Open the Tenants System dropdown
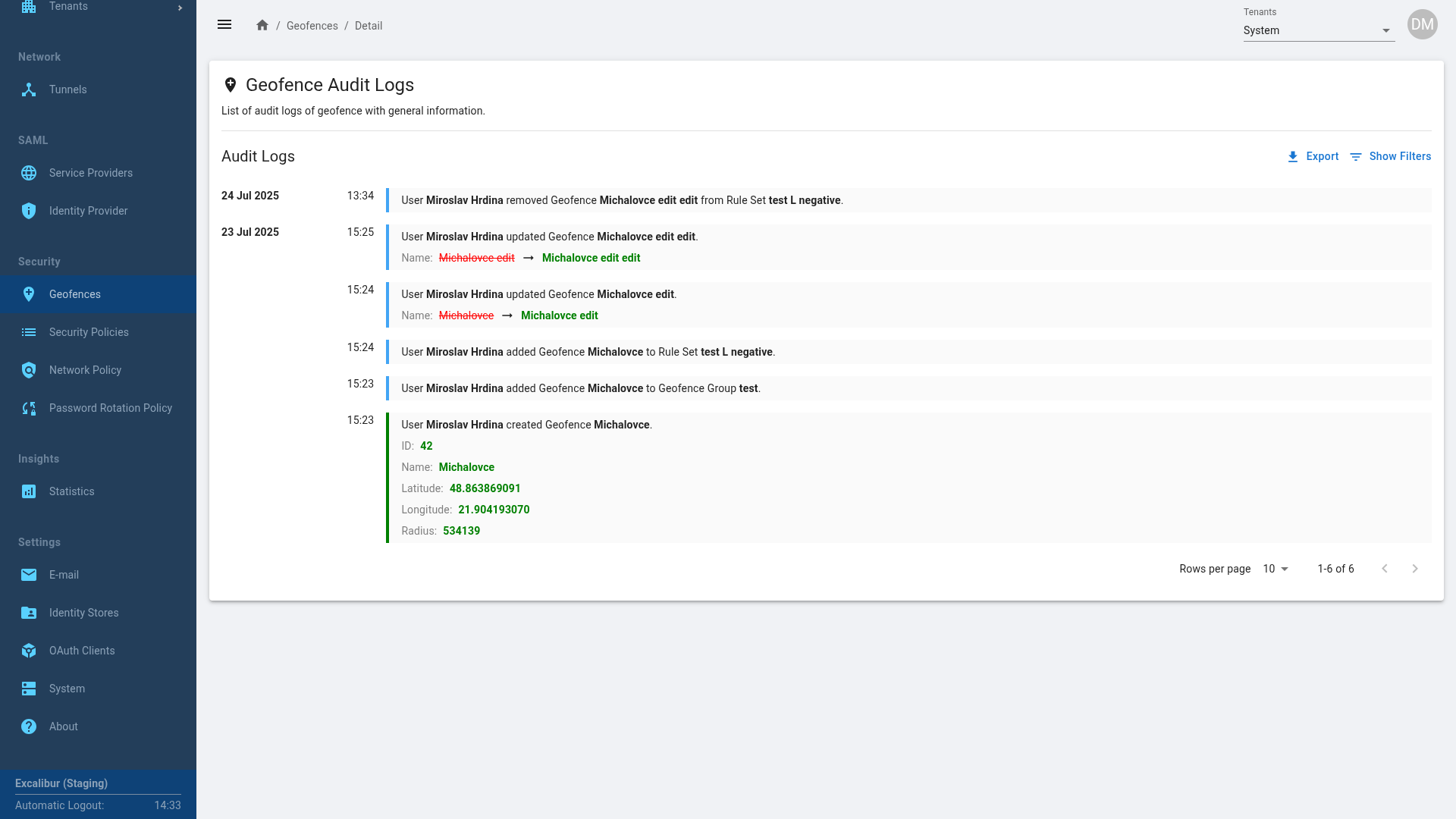This screenshot has height=819, width=1456. coord(1318,31)
